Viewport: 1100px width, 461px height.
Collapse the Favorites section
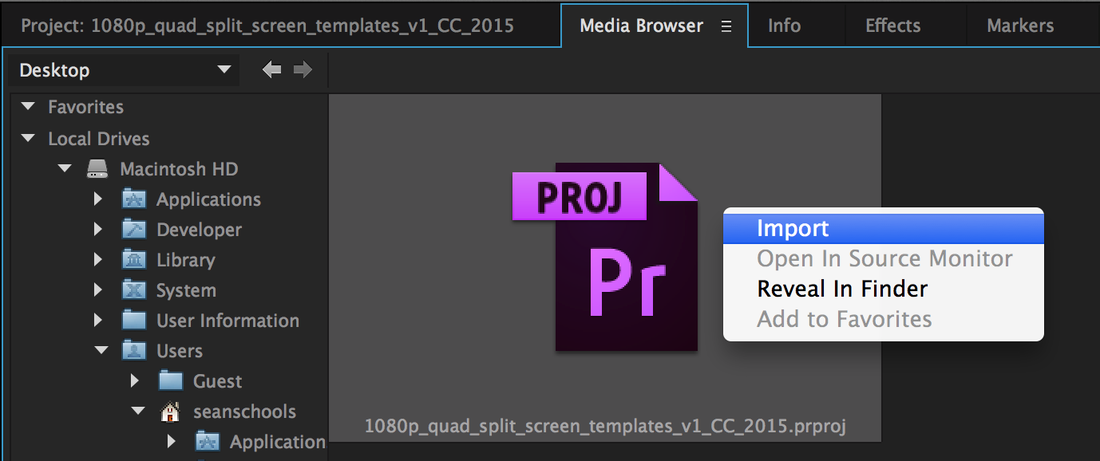(28, 107)
